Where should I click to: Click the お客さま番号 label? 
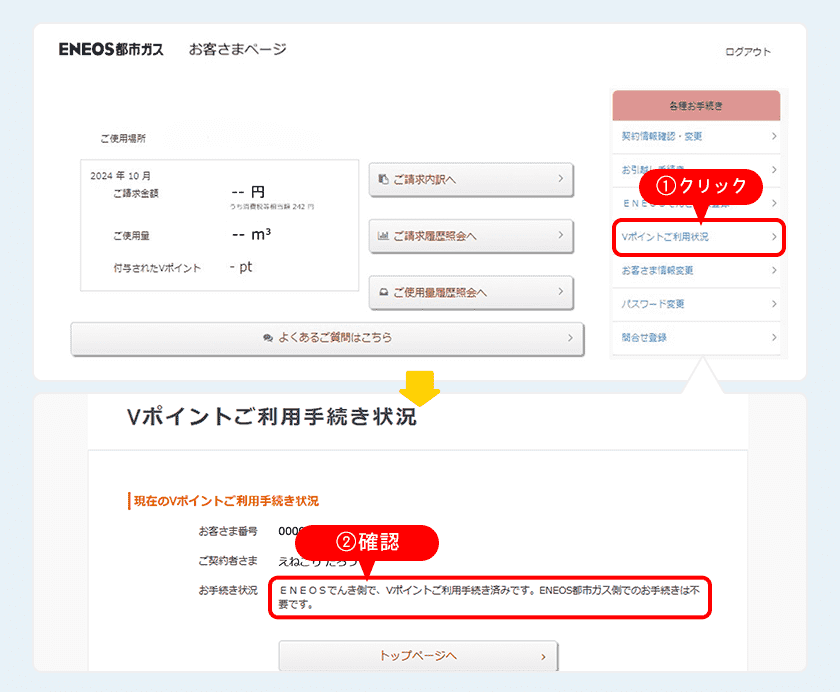(228, 531)
